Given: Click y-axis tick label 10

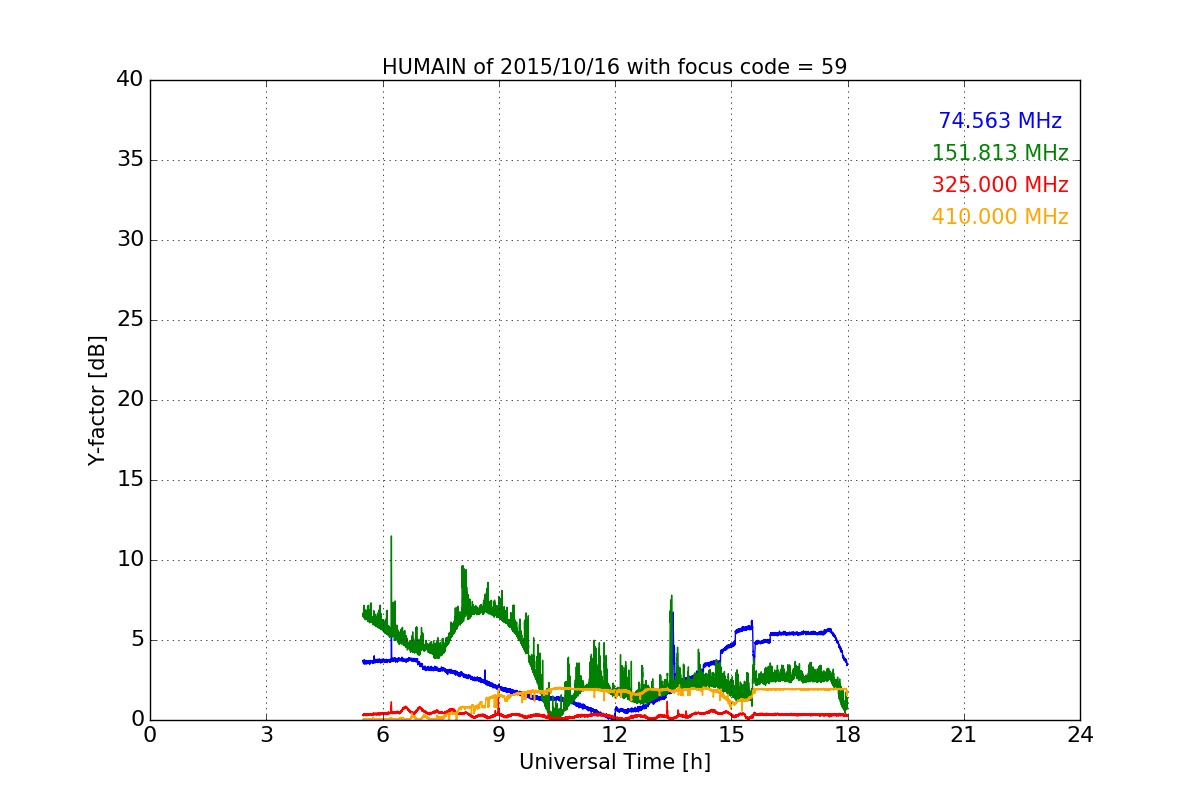Looking at the screenshot, I should 130,560.
